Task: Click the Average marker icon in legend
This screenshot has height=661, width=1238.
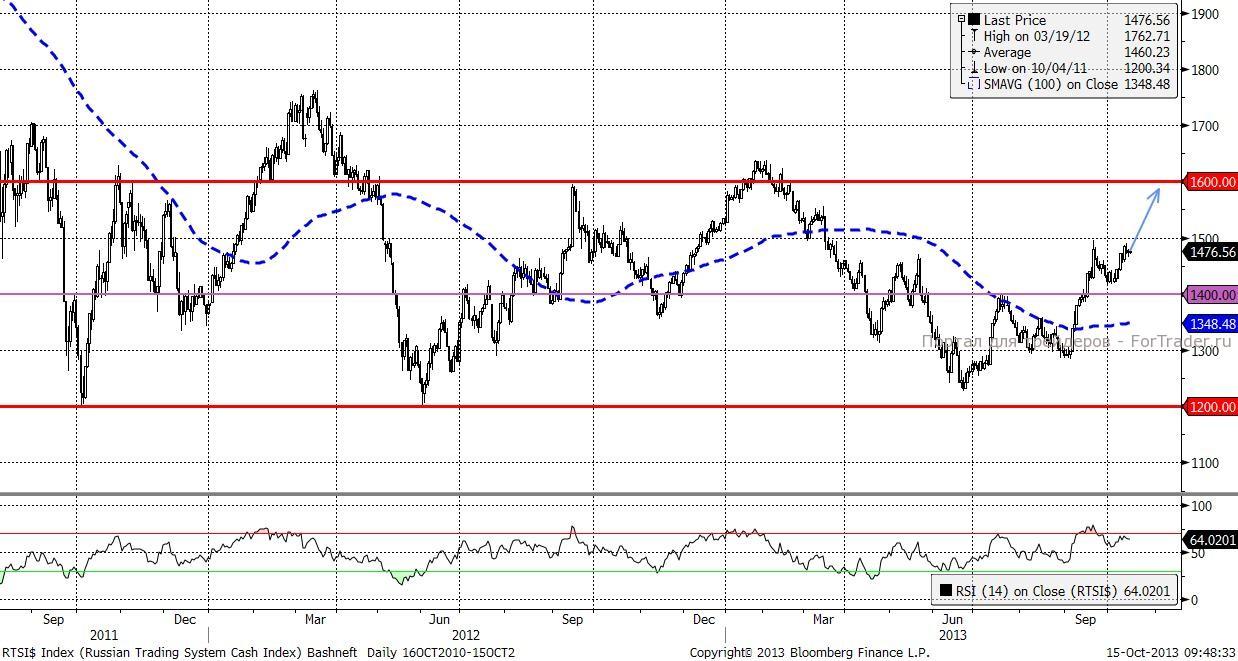Action: click(x=974, y=52)
